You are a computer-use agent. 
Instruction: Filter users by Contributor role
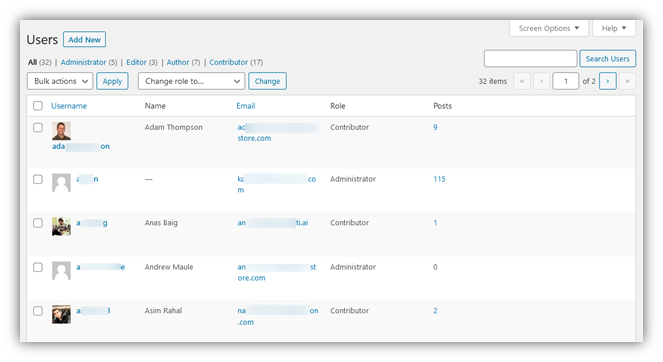[x=228, y=62]
